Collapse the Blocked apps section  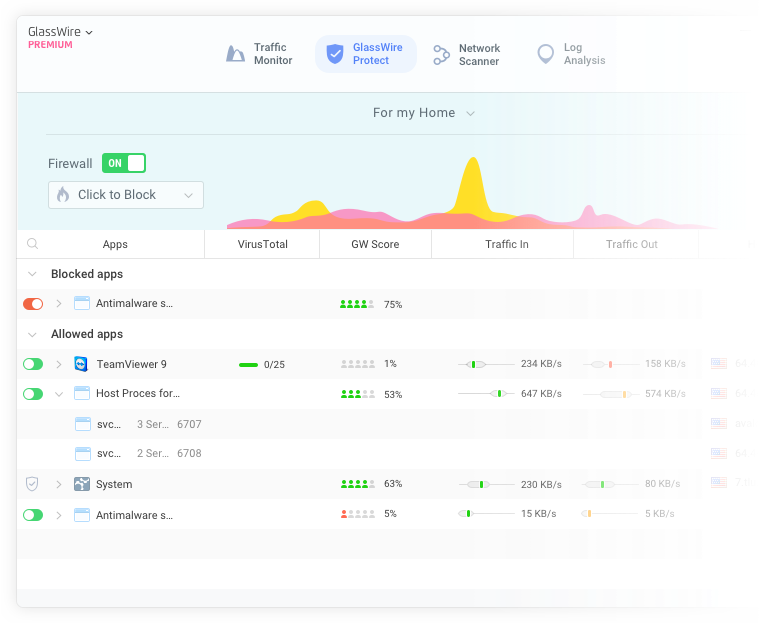click(x=32, y=274)
